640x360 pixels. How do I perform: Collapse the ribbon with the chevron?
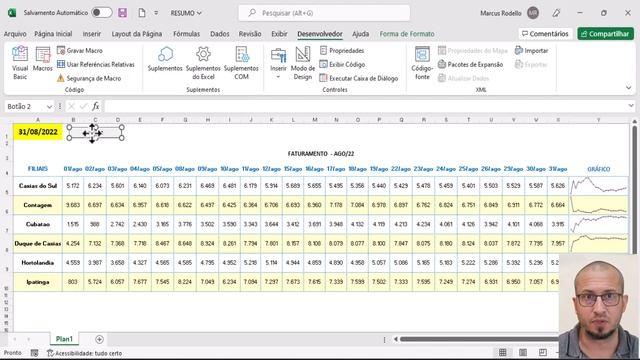[628, 88]
